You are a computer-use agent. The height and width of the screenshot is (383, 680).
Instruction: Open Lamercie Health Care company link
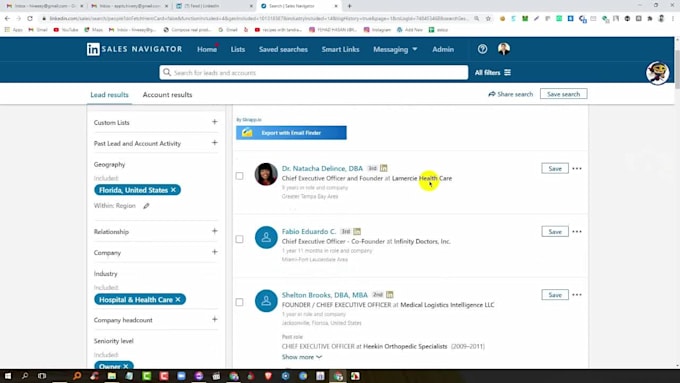pos(422,178)
